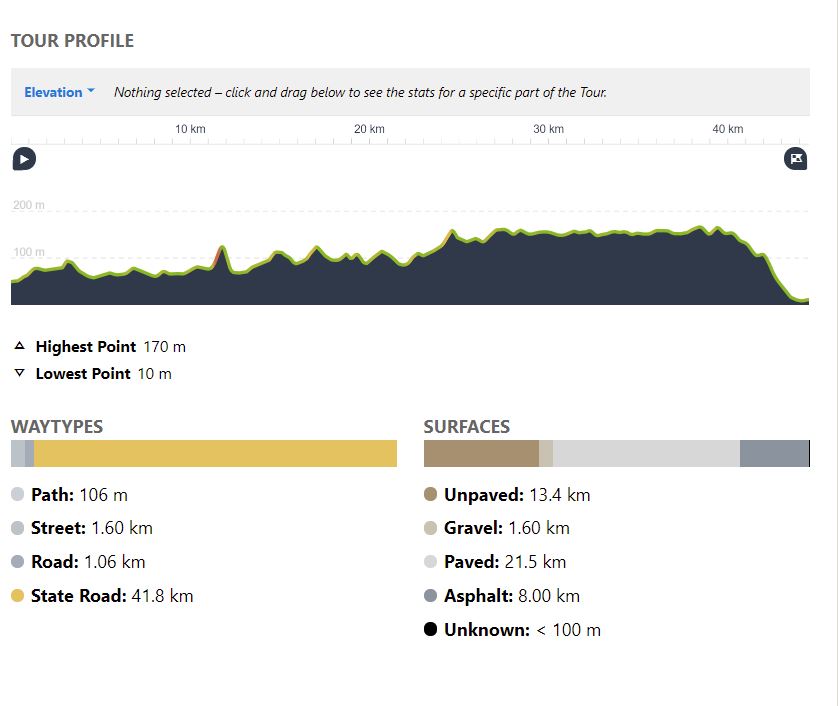Click the Unknown black legend dot
The image size is (838, 706).
click(x=430, y=630)
